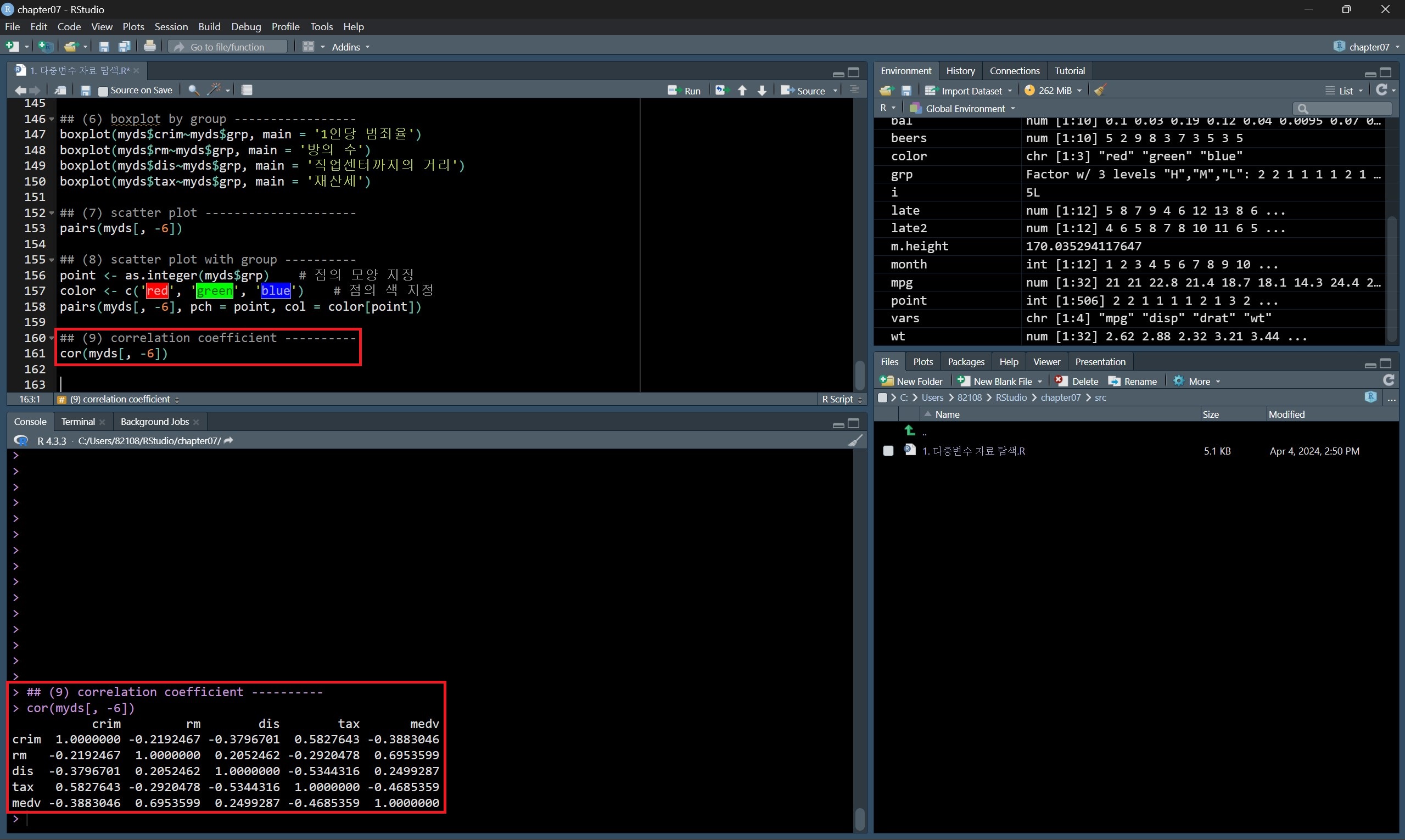This screenshot has height=840, width=1405.
Task: Toggle the Source on Save checkbox
Action: 103,91
